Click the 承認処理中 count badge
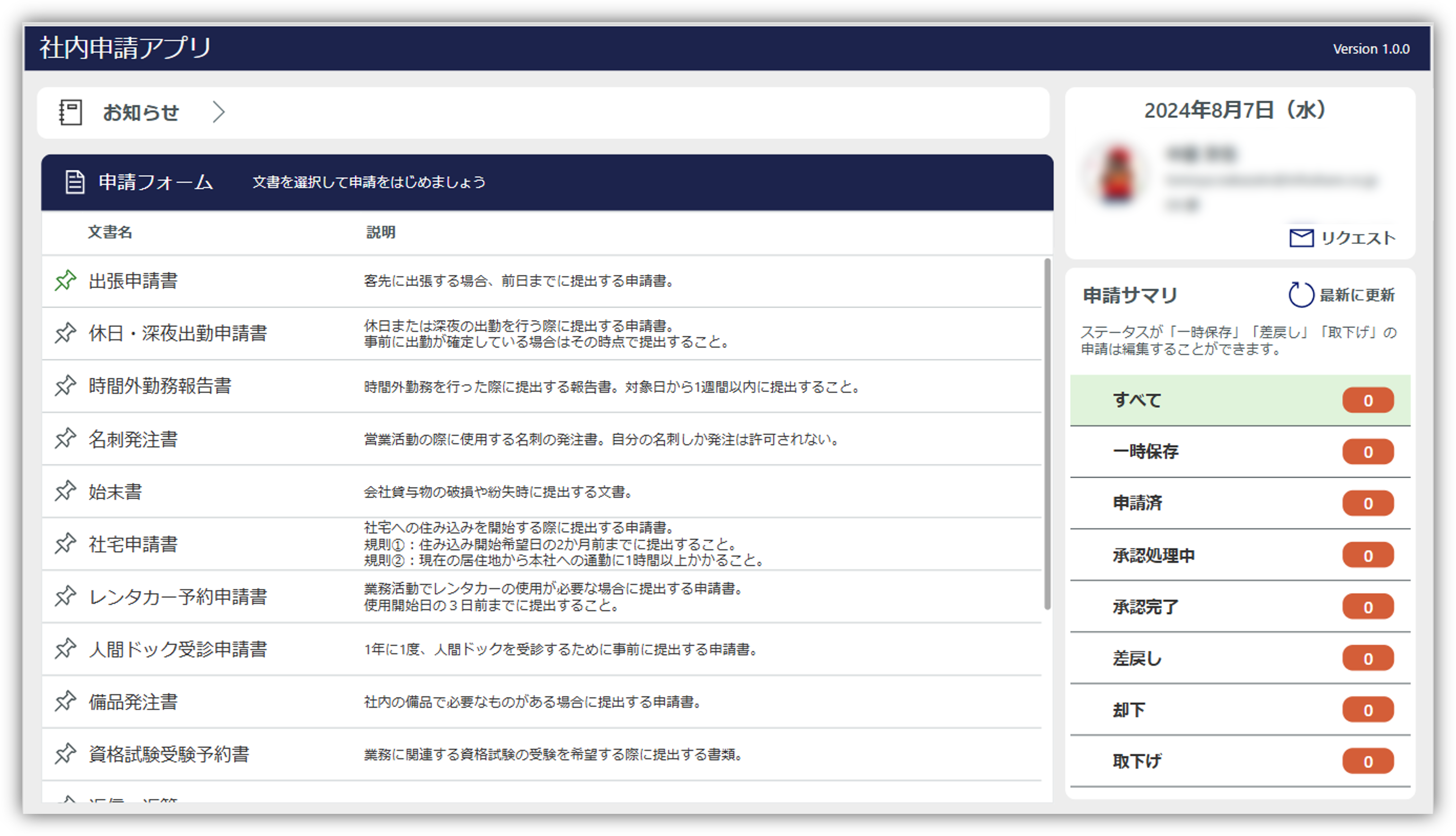 (x=1367, y=555)
